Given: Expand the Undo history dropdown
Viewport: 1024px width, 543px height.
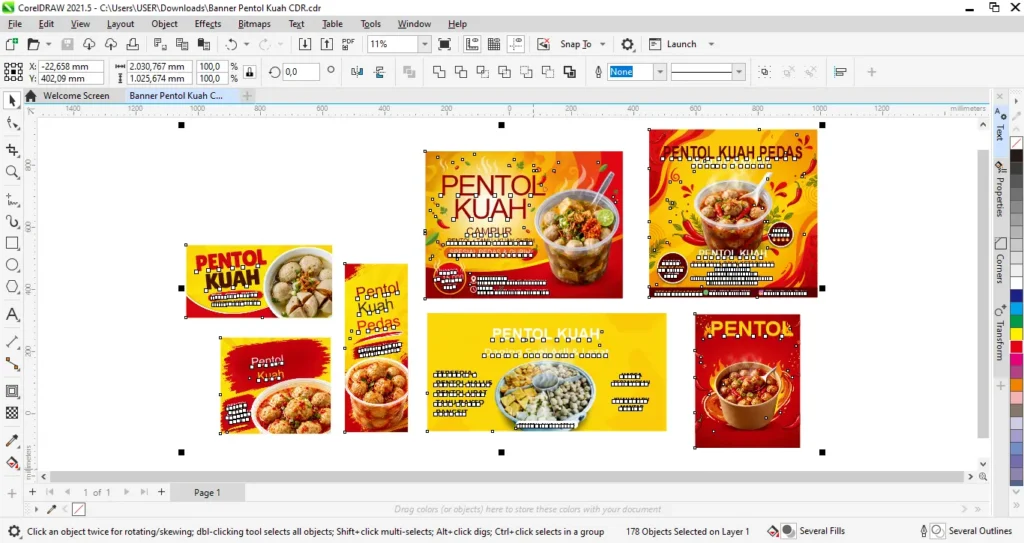Looking at the screenshot, I should [246, 44].
